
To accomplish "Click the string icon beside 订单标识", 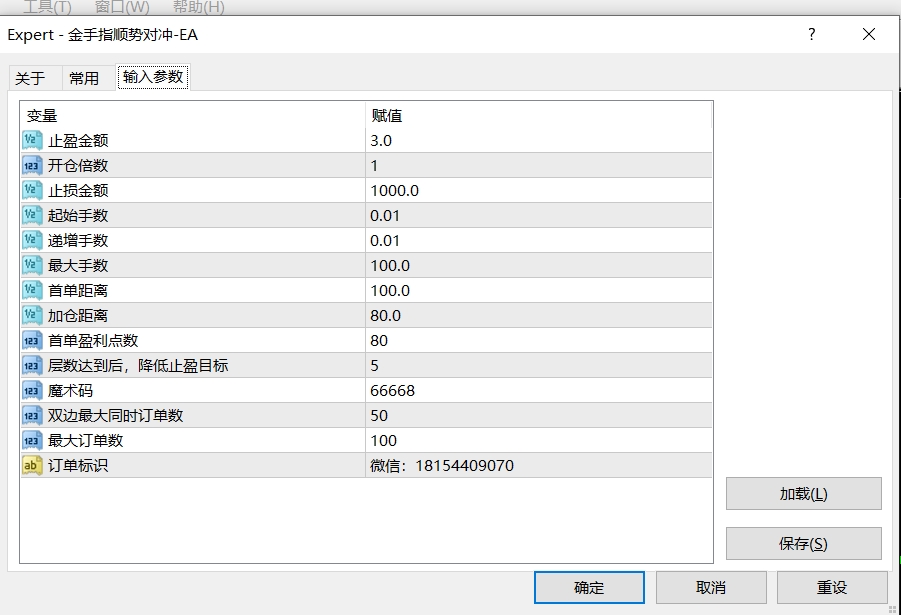I will [32, 466].
